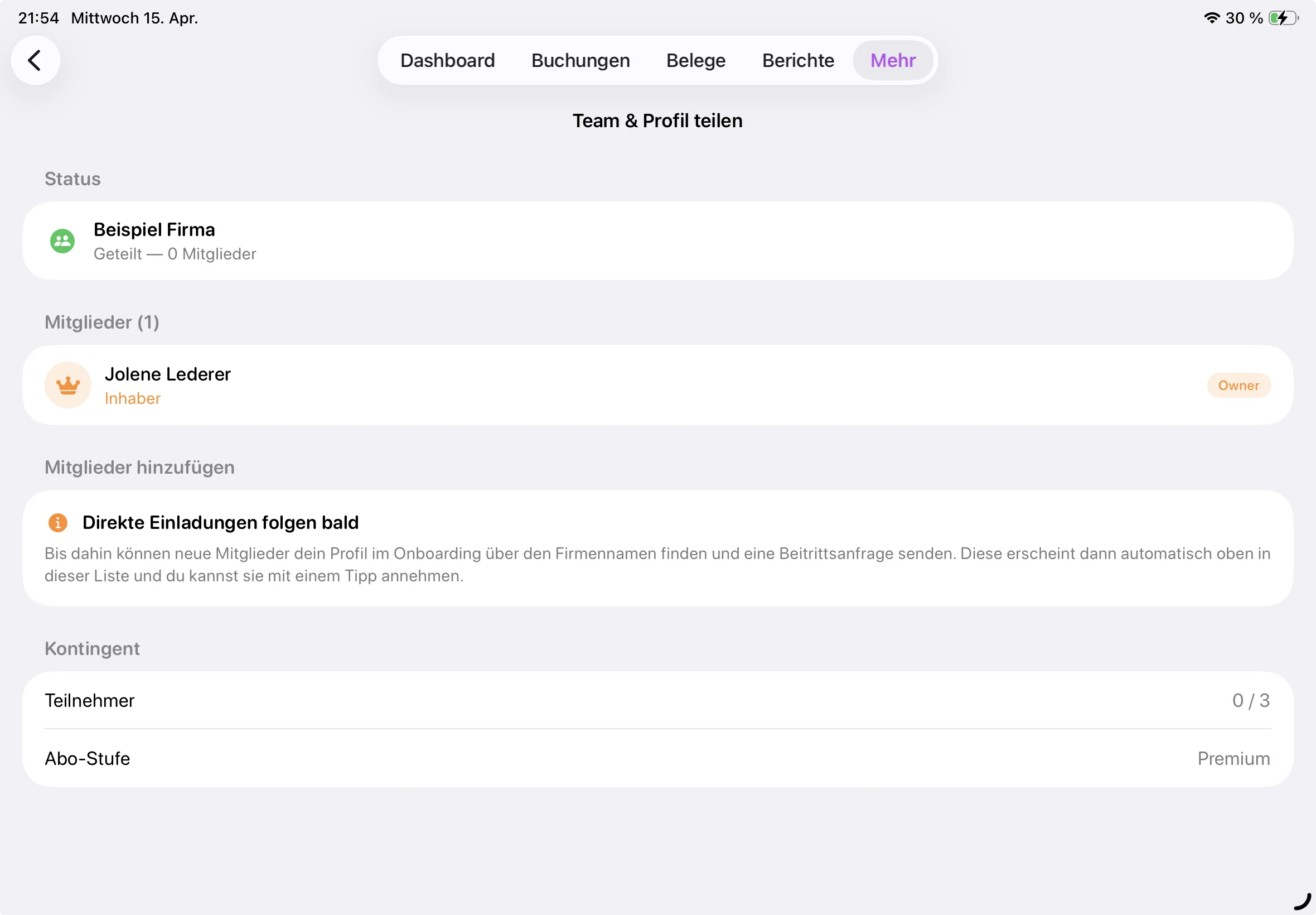
Task: Click the orange info icon
Action: [58, 523]
